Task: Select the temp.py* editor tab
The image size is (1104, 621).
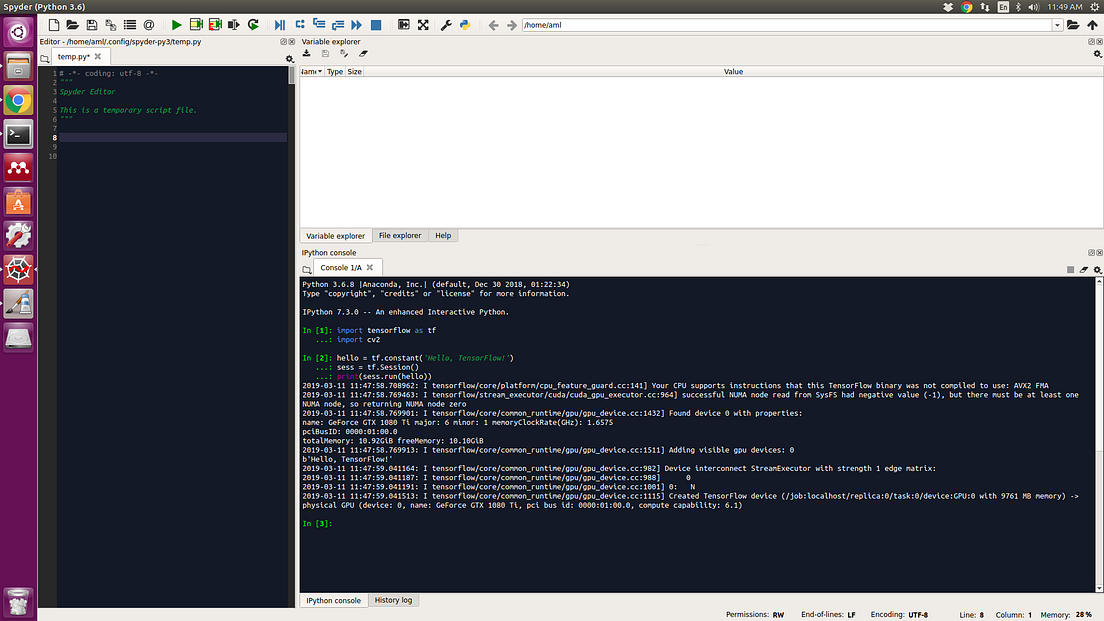Action: point(73,56)
